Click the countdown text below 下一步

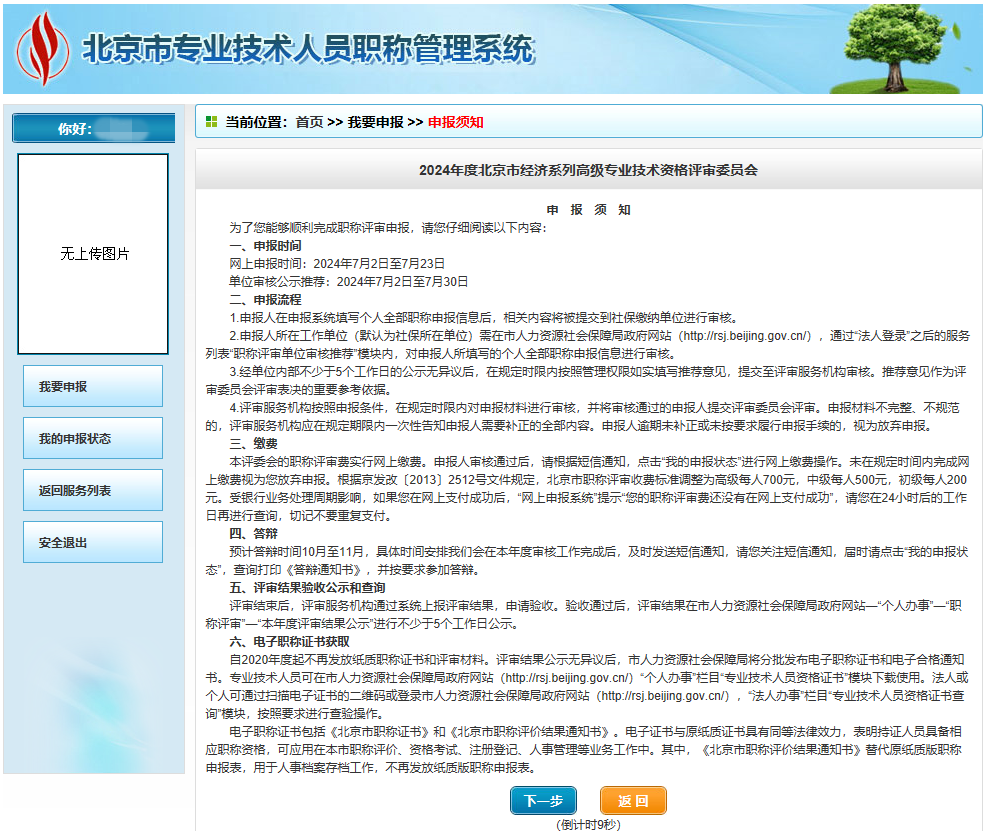(589, 824)
